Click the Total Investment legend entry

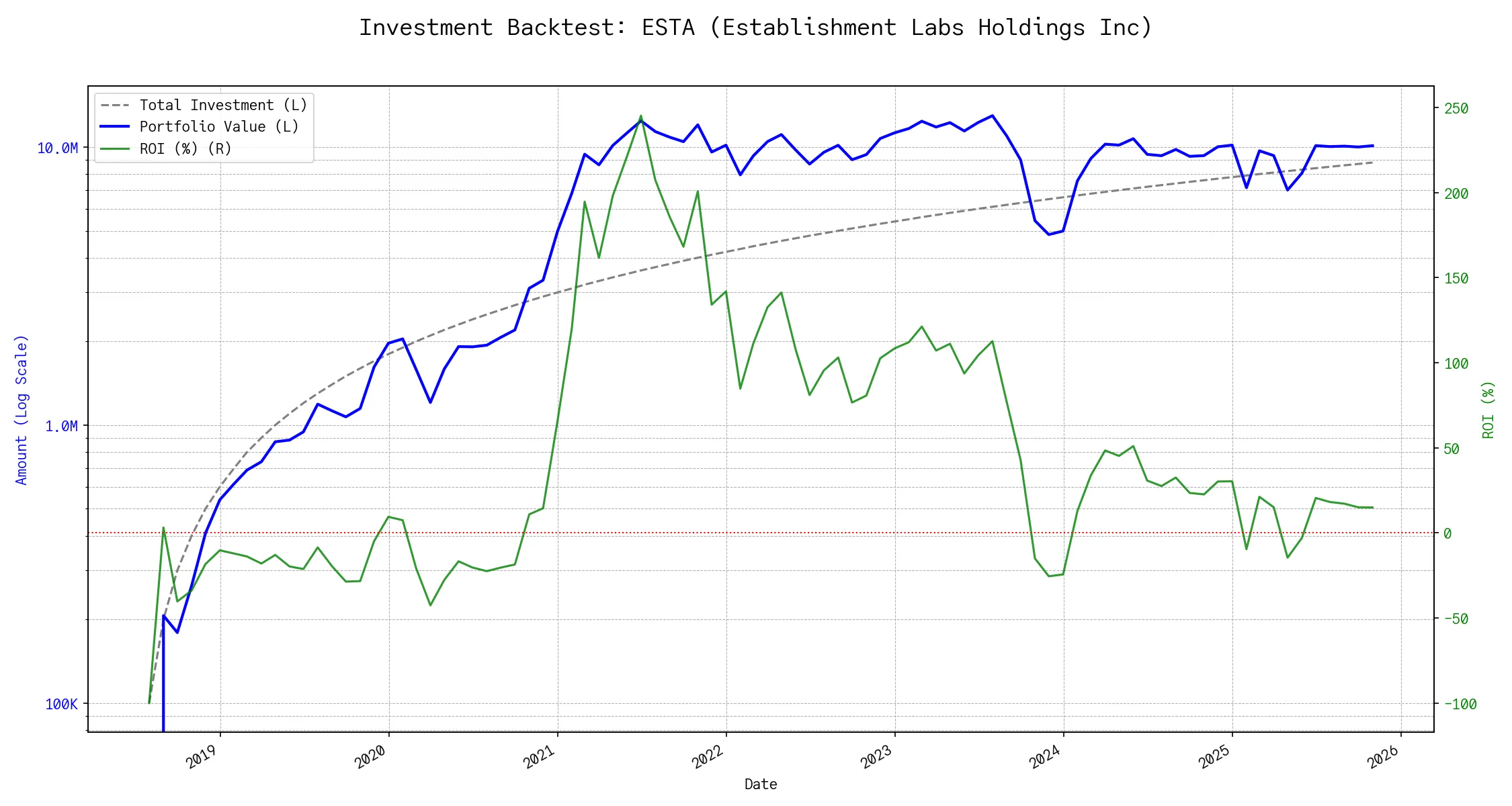tap(222, 105)
